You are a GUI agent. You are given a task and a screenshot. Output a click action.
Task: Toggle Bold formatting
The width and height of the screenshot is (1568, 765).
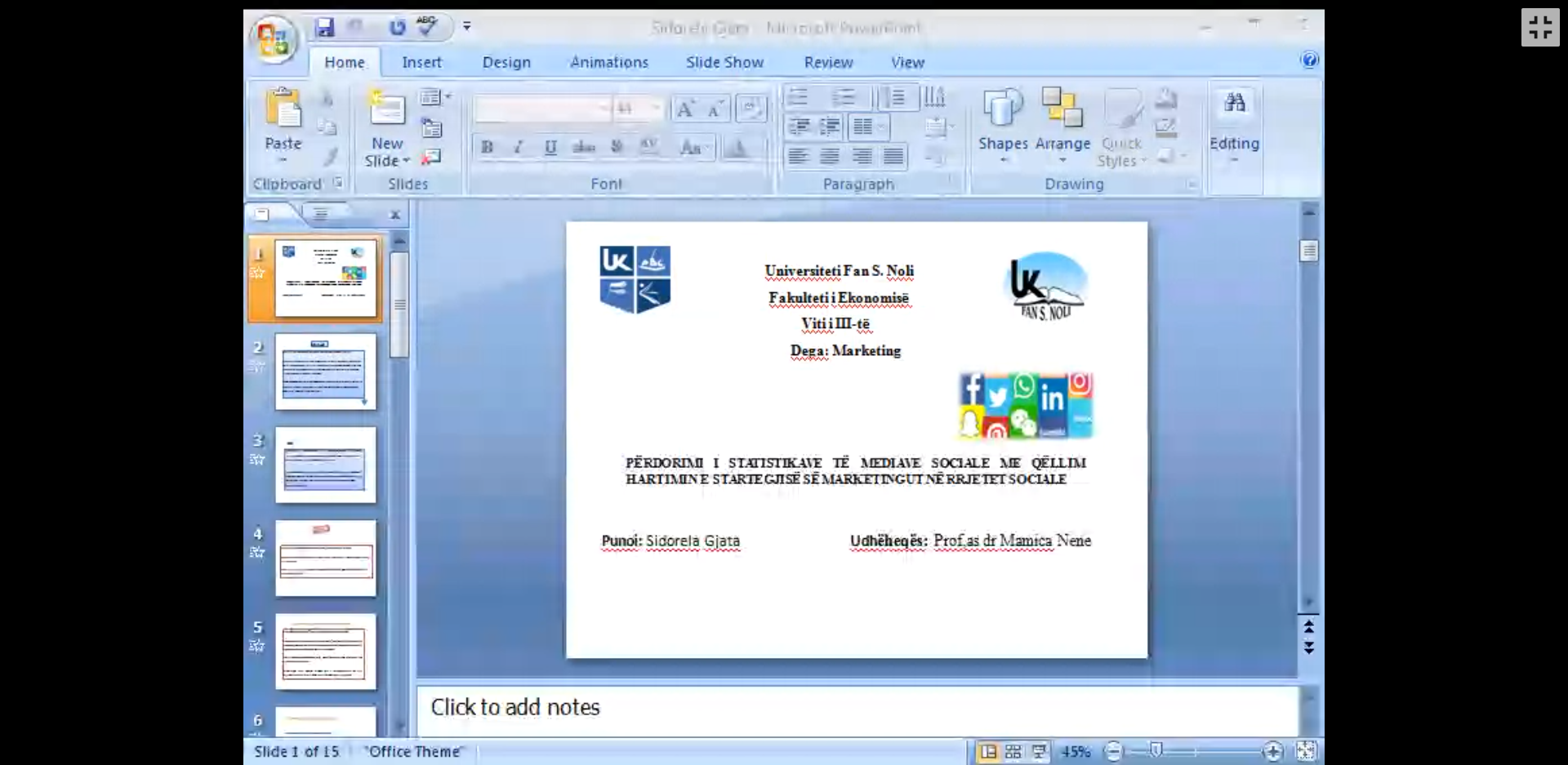coord(488,148)
